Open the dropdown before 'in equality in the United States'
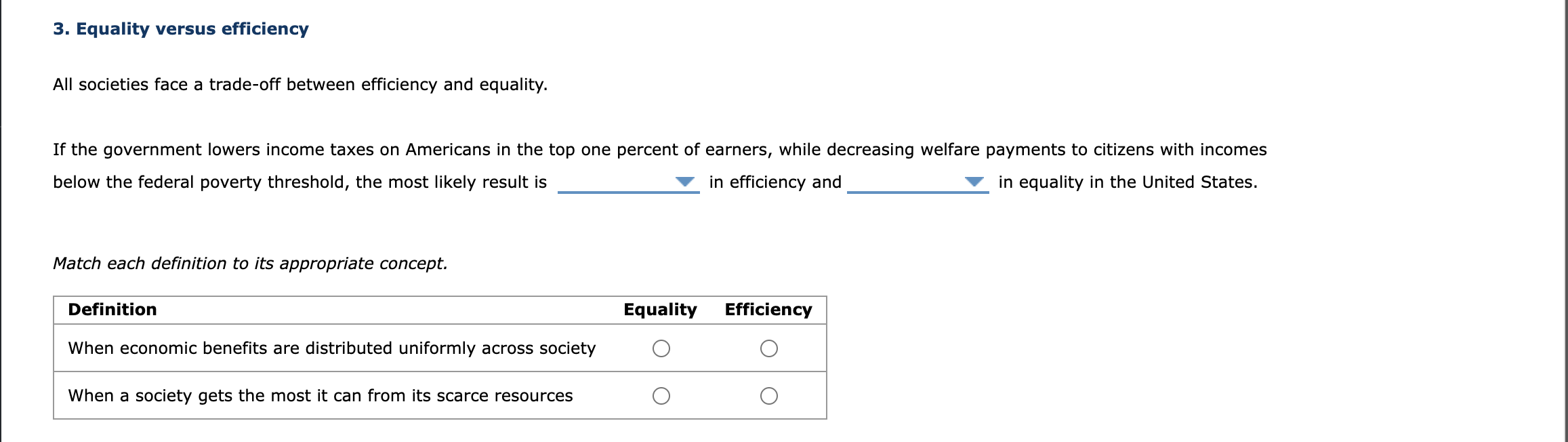The image size is (1568, 442). (x=917, y=182)
